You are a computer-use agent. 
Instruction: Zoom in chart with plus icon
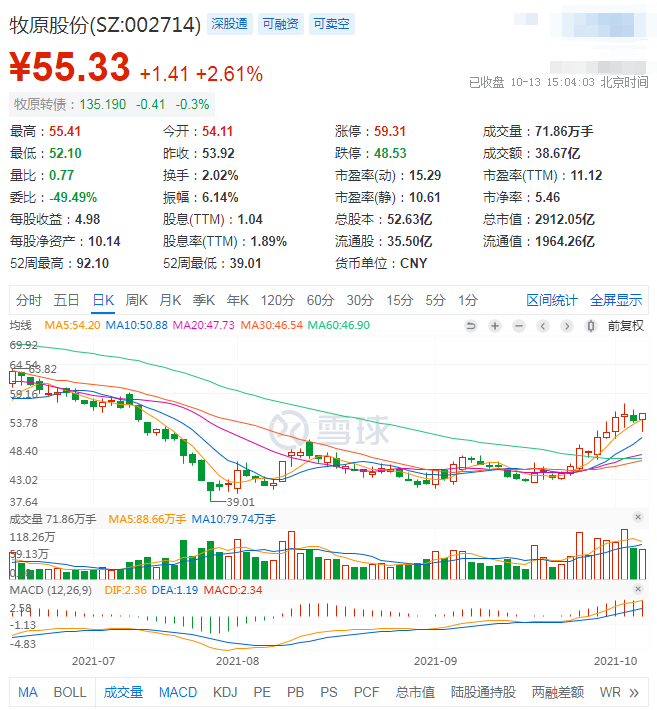495,326
